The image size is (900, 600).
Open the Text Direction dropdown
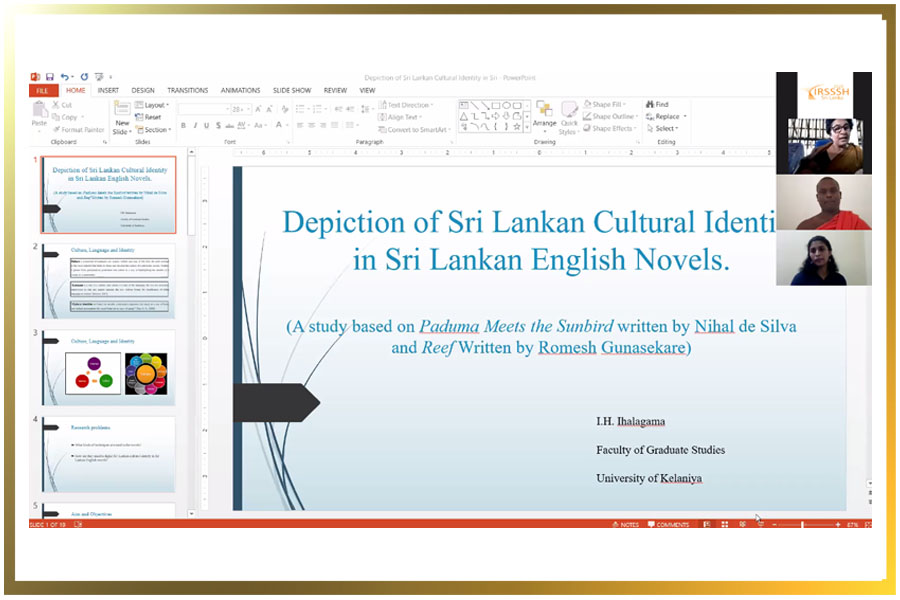tap(406, 105)
